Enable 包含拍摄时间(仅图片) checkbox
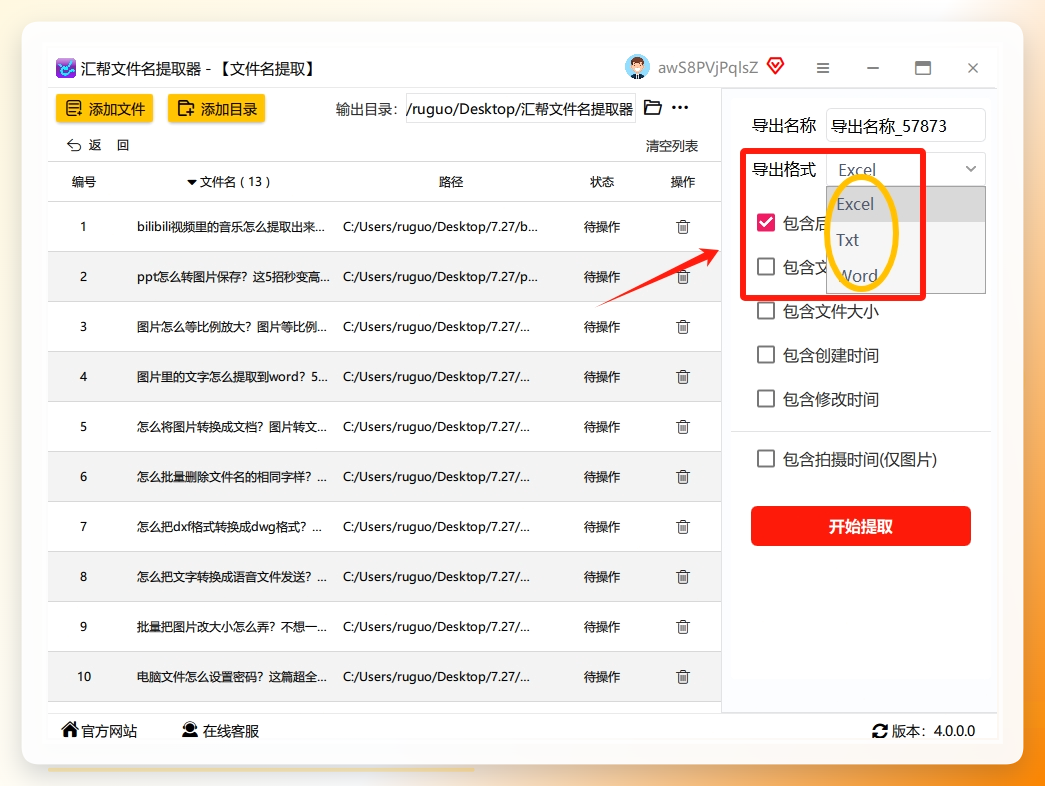 pyautogui.click(x=766, y=459)
